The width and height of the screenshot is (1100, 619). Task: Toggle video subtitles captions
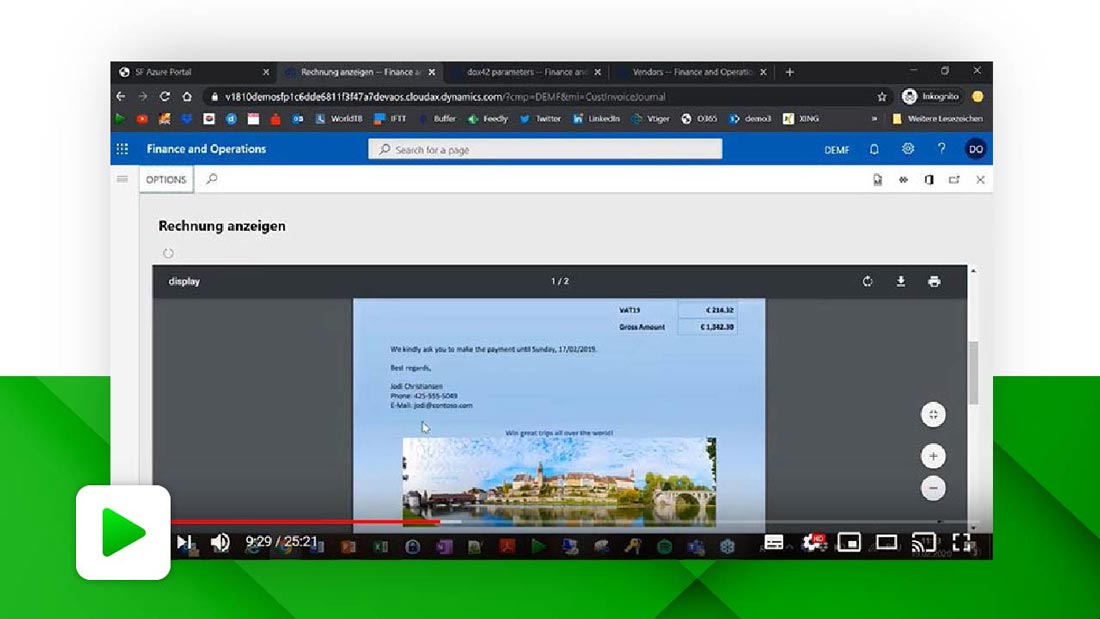click(774, 543)
